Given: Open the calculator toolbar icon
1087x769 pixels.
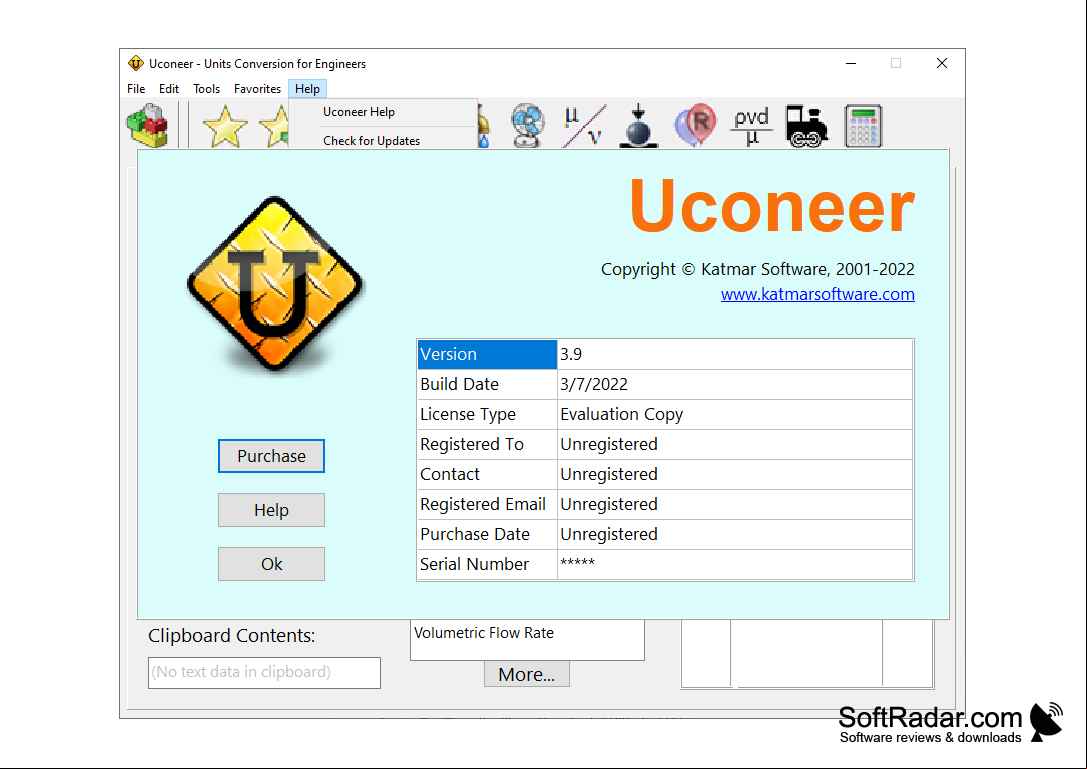Looking at the screenshot, I should 863,126.
